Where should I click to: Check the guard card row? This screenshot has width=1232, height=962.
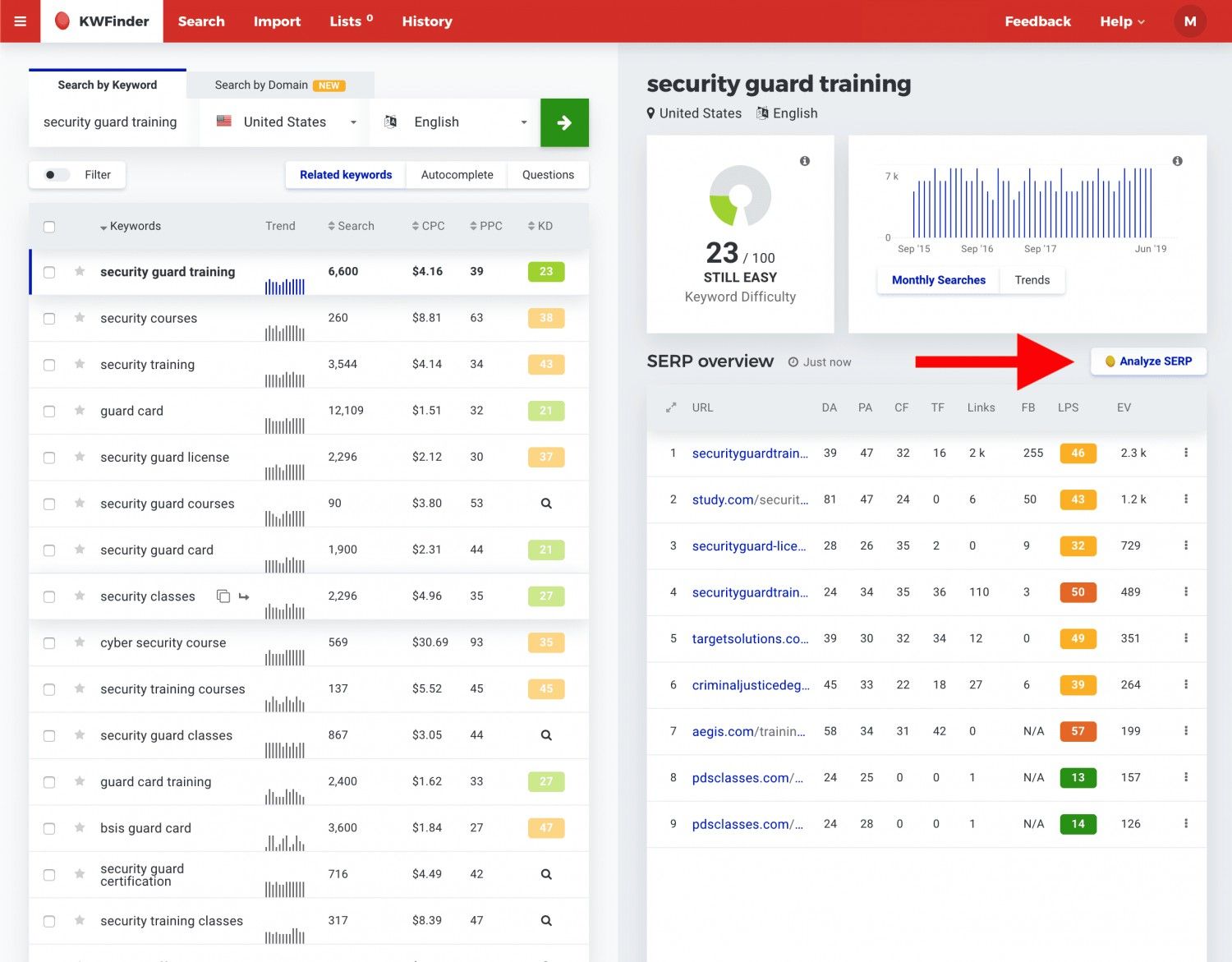[49, 412]
